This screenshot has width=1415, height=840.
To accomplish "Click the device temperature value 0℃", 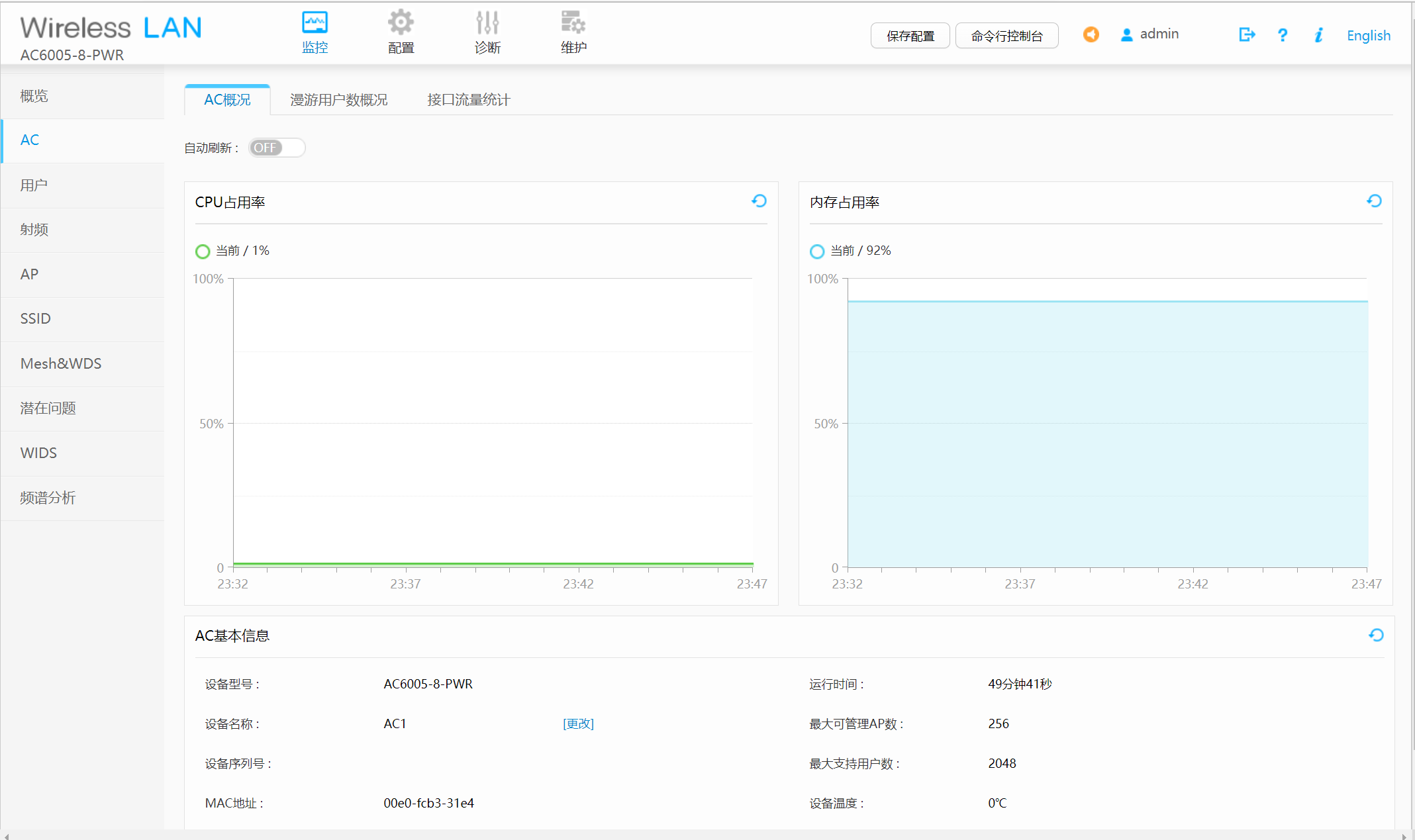I will pyautogui.click(x=997, y=803).
